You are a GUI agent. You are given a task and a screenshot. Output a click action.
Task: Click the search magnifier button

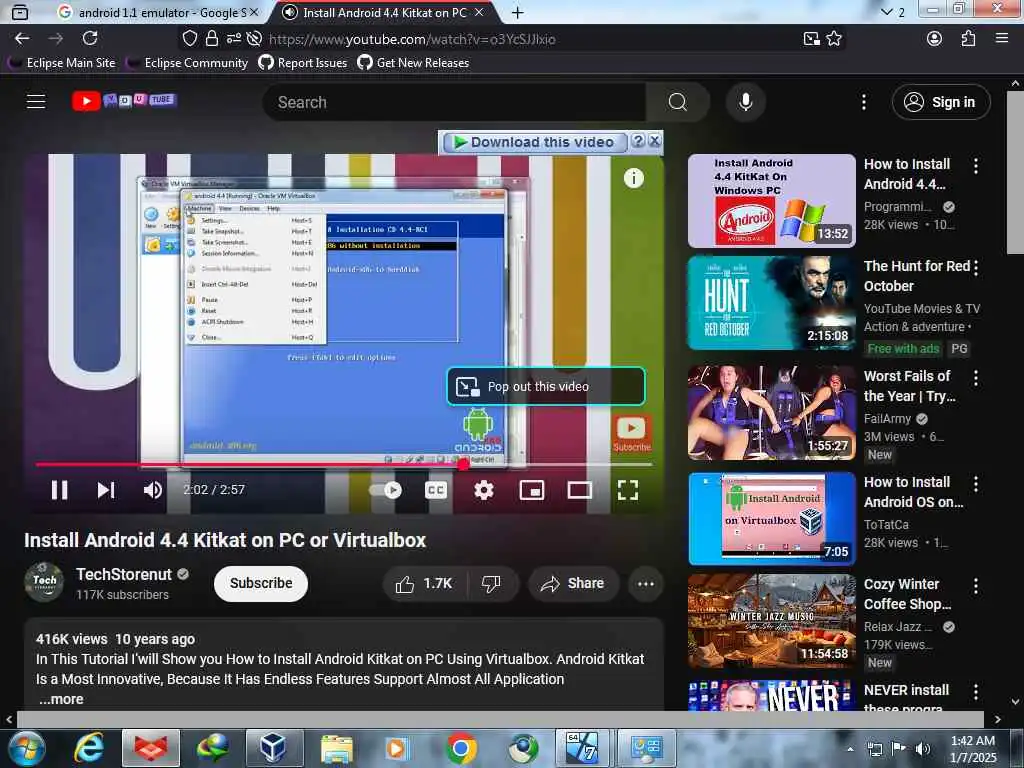(677, 103)
